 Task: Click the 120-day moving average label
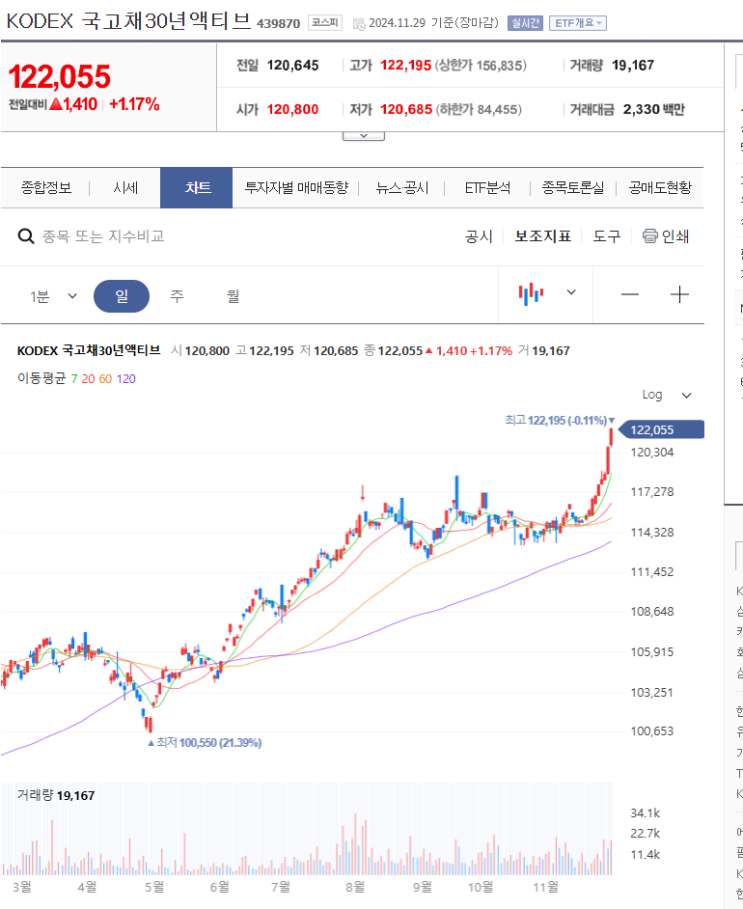(126, 379)
